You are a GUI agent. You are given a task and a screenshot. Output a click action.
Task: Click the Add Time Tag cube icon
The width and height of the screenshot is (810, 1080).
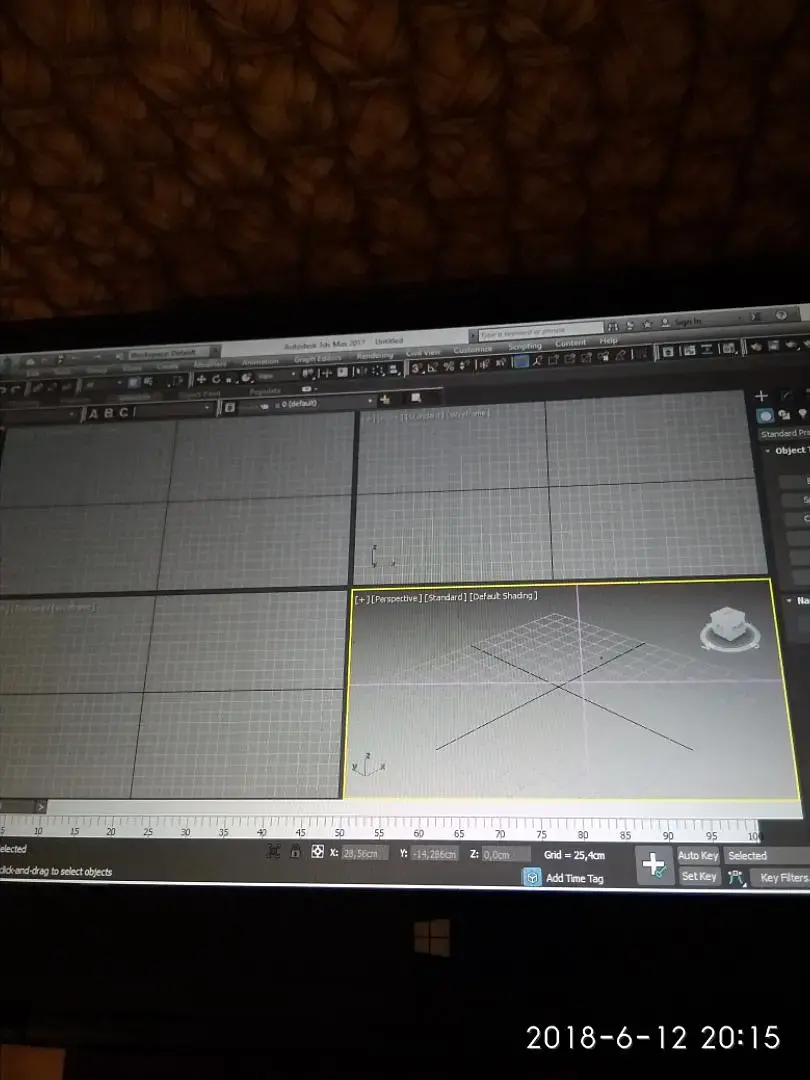532,877
